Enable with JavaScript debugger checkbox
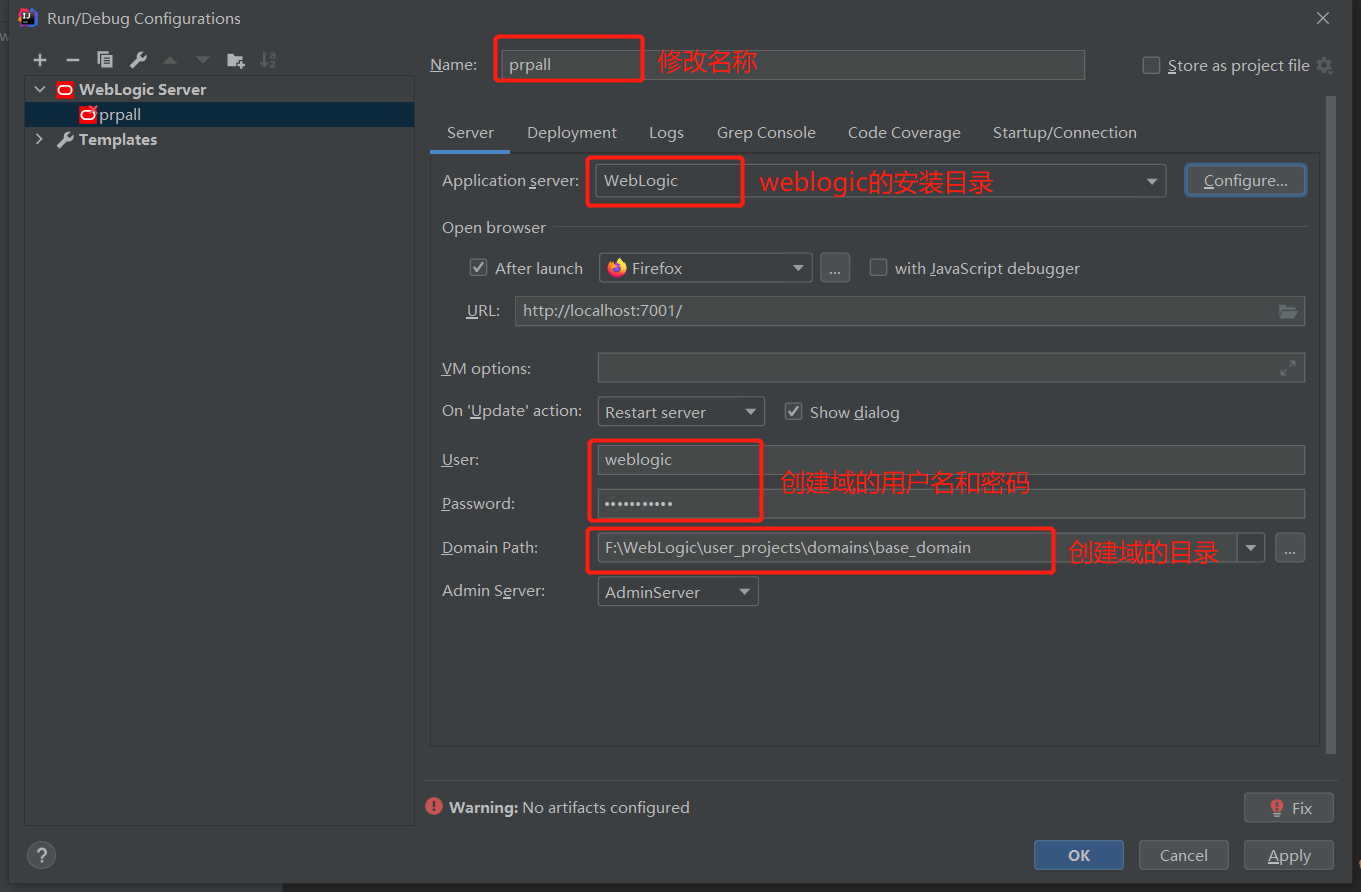The height and width of the screenshot is (892, 1361). click(878, 268)
